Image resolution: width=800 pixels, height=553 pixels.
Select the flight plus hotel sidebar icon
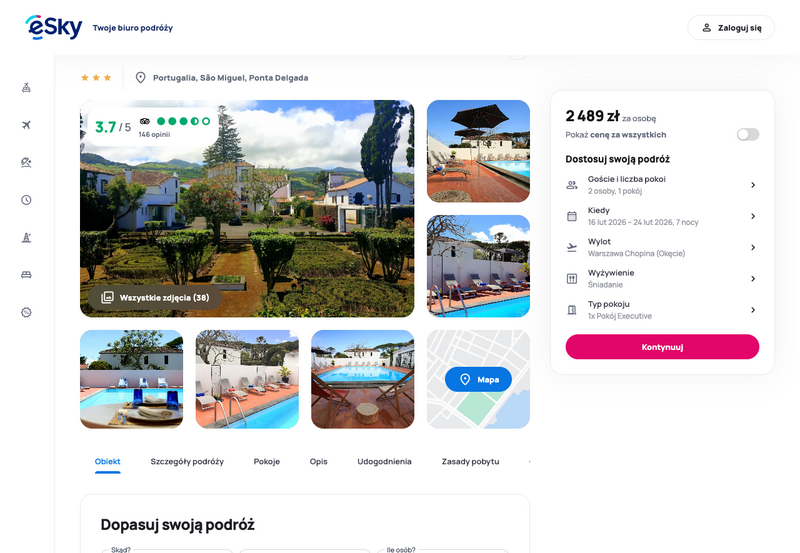(x=27, y=88)
